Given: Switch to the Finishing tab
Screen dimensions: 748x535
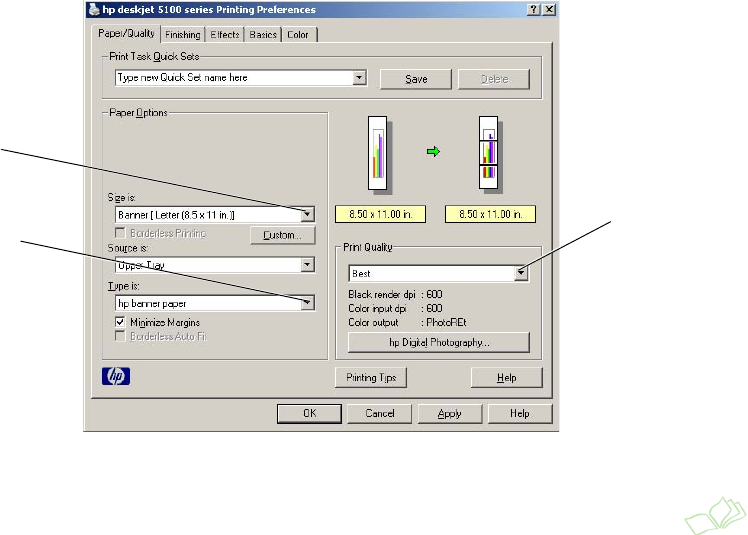Looking at the screenshot, I should (183, 34).
